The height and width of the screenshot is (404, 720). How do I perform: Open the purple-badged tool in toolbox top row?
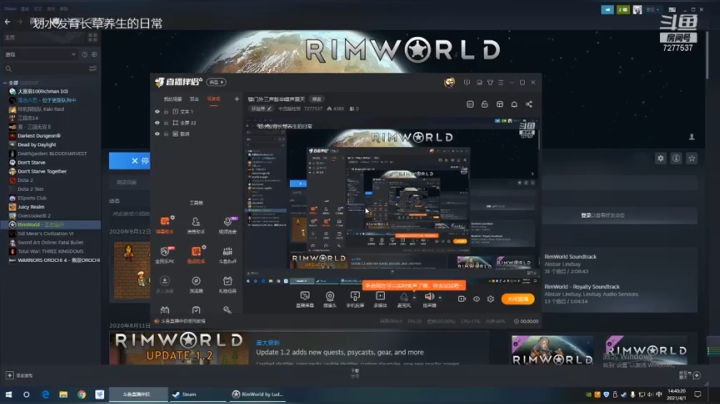tap(227, 224)
